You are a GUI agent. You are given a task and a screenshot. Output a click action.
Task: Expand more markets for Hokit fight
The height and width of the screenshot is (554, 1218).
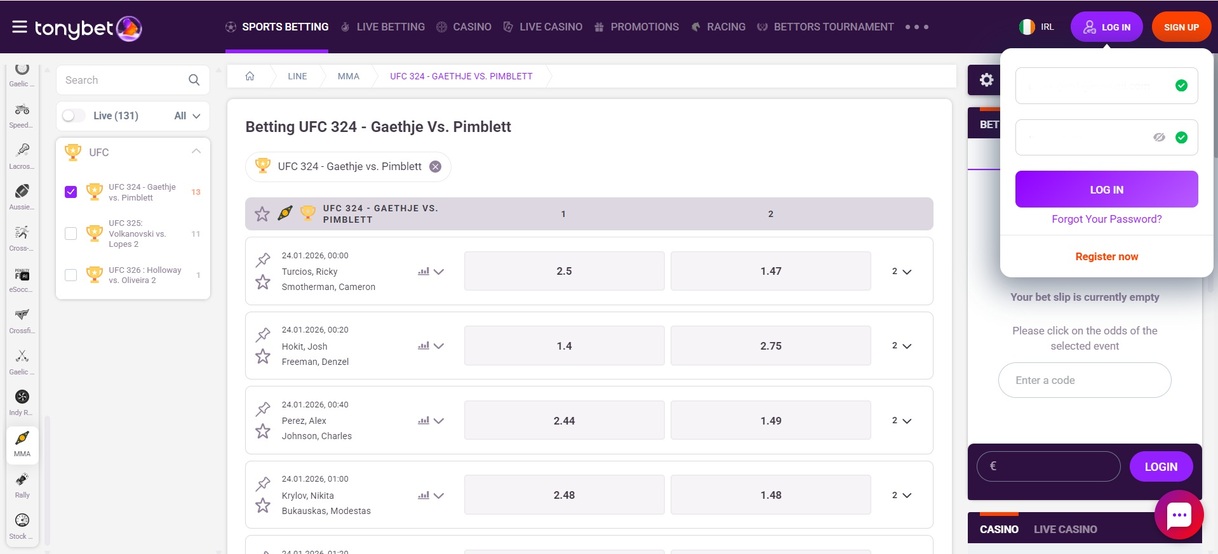(902, 346)
